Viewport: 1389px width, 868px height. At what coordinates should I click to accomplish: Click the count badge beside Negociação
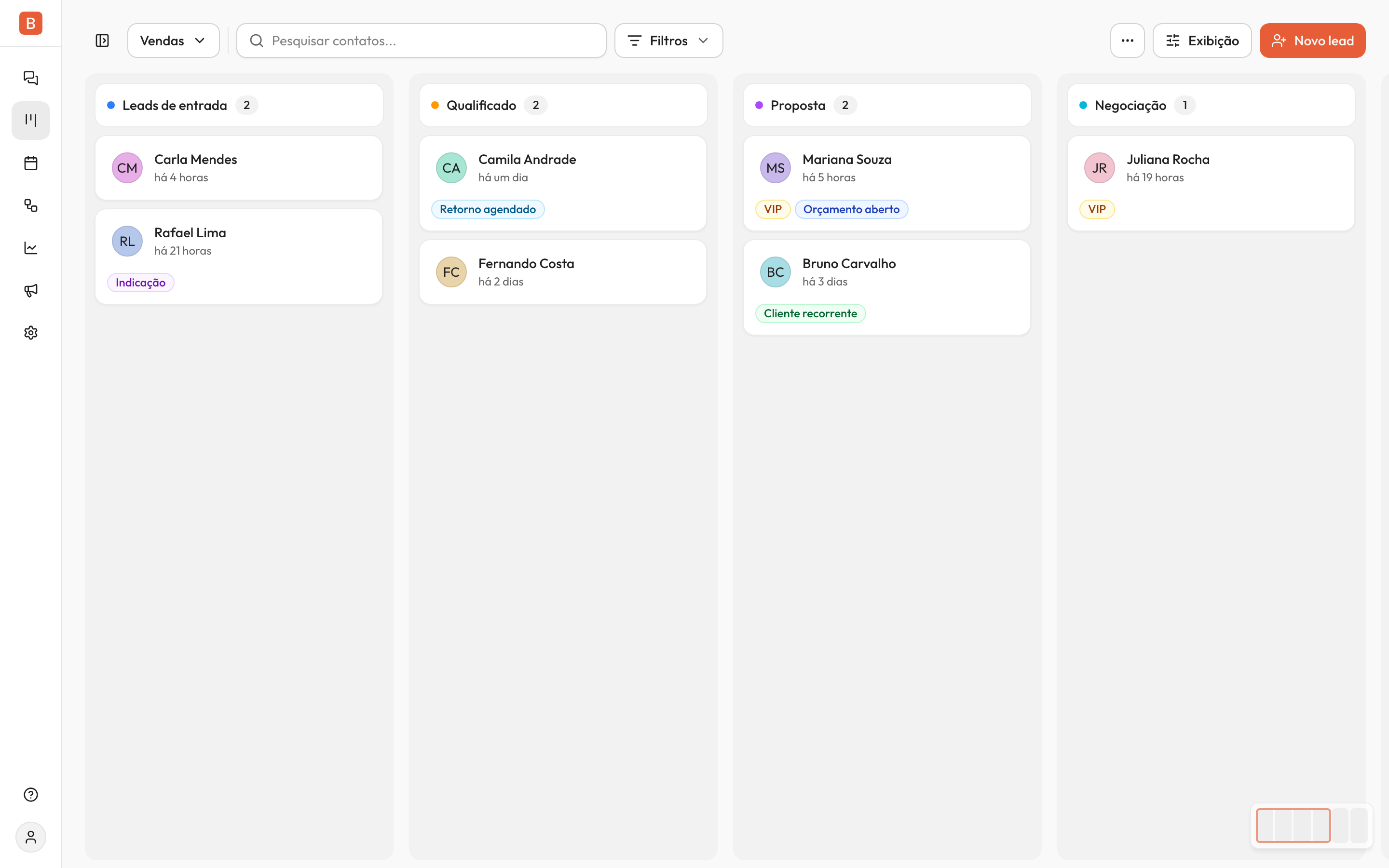point(1184,105)
